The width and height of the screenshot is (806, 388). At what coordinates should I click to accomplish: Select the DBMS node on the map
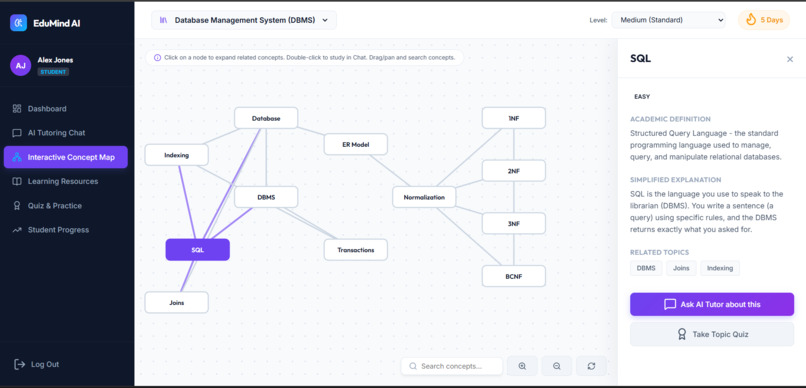(x=266, y=197)
